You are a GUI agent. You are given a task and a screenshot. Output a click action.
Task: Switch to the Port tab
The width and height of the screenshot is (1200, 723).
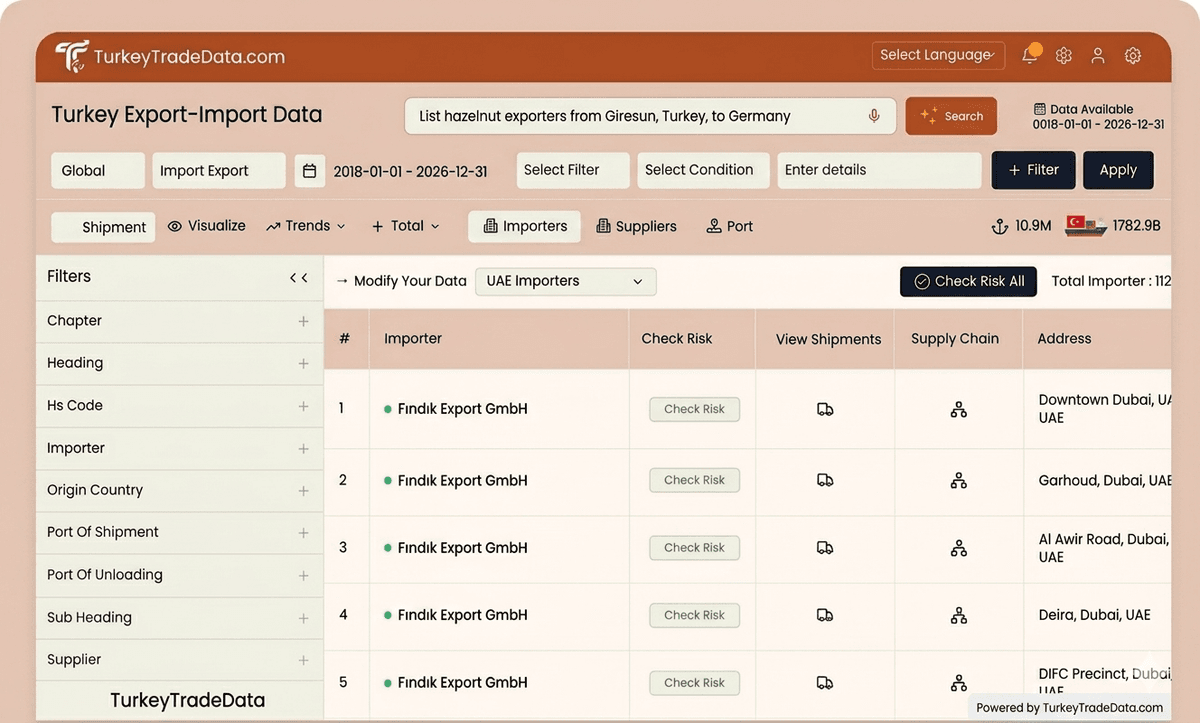point(729,227)
